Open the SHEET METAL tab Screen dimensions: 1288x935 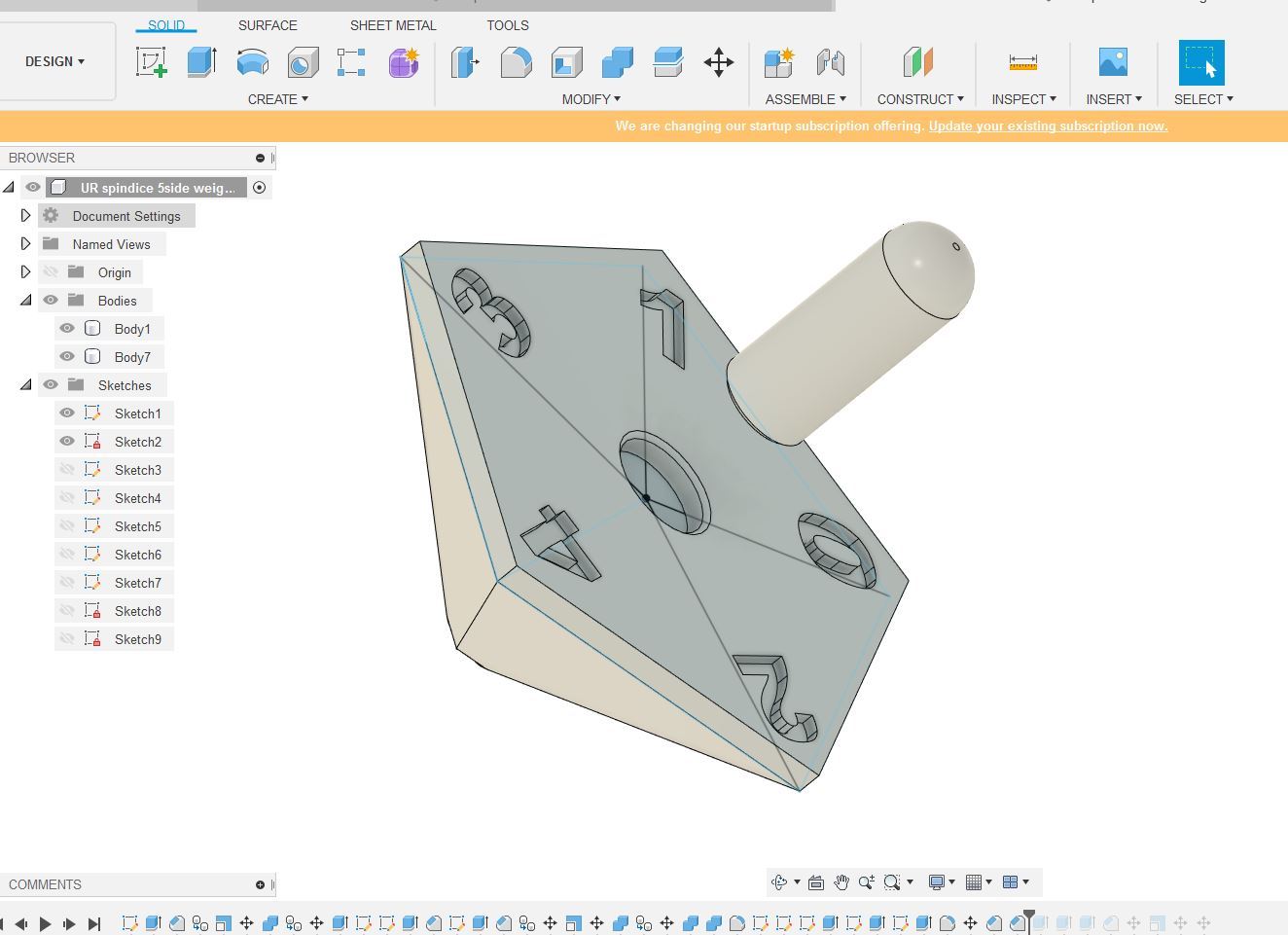tap(393, 25)
